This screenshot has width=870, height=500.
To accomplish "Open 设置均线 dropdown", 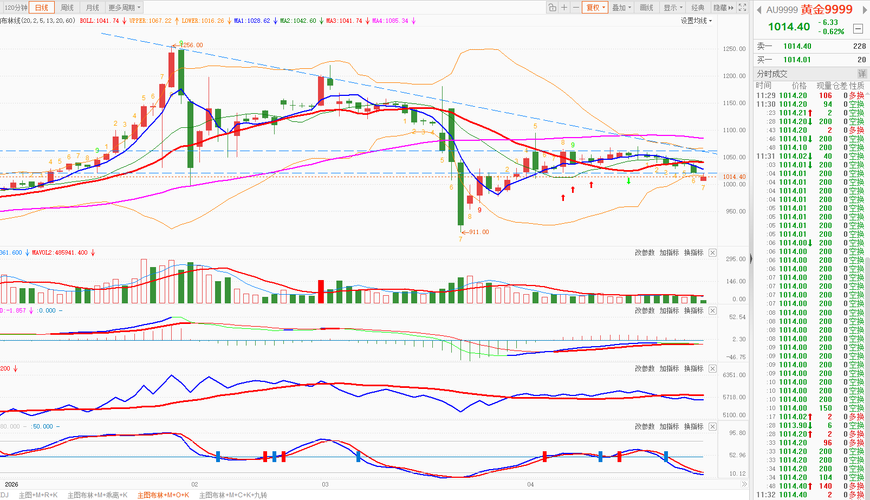I will pyautogui.click(x=696, y=21).
